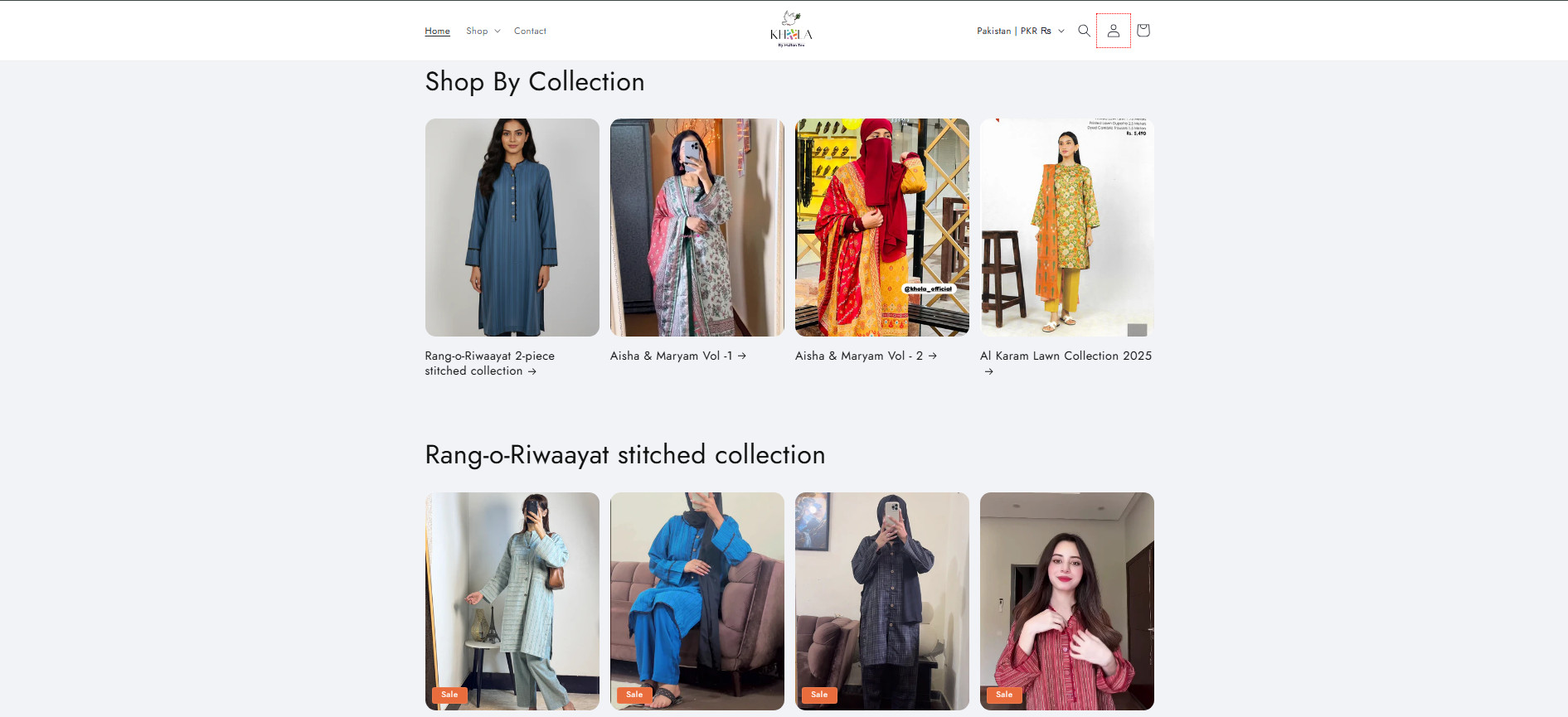Go to the Home menu item
The height and width of the screenshot is (717, 1568).
tap(437, 31)
